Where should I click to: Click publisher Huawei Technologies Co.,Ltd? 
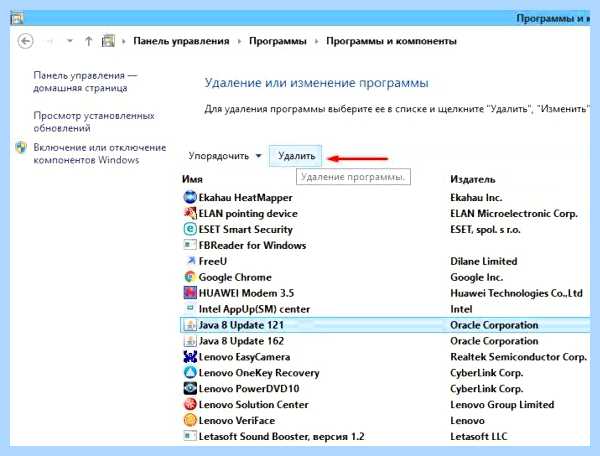516,293
